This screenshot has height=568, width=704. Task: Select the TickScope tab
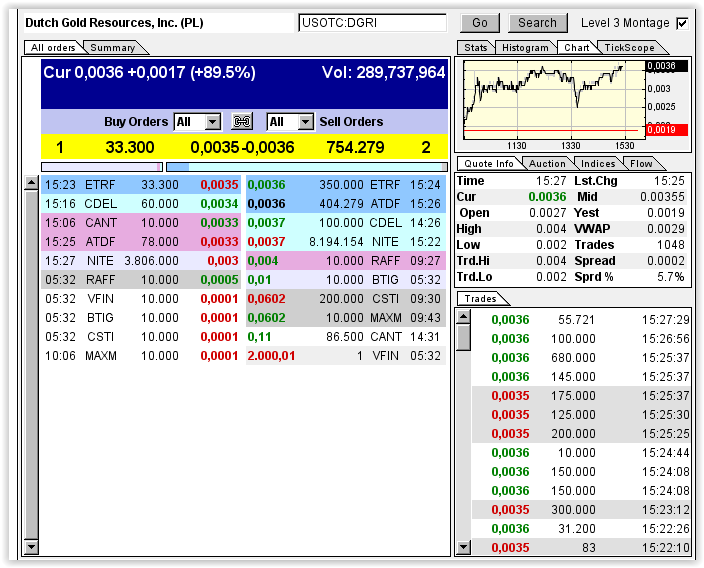pos(629,47)
